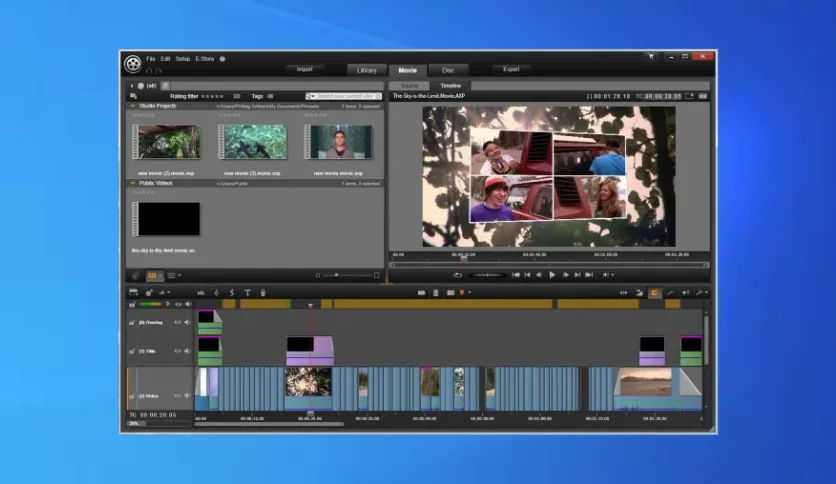This screenshot has width=836, height=484.
Task: Click the Tags filter button
Action: tap(262, 96)
